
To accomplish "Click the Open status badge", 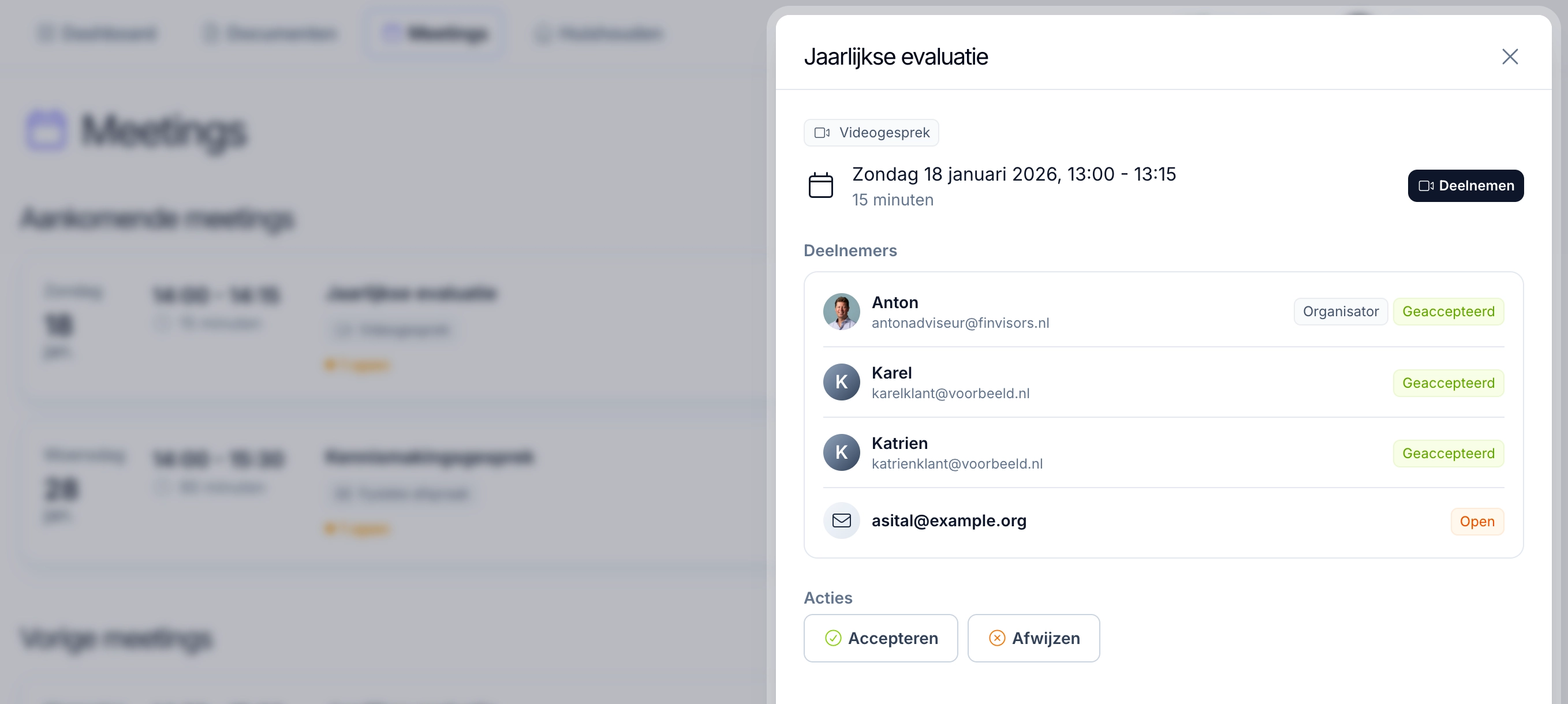I will pyautogui.click(x=1477, y=522).
